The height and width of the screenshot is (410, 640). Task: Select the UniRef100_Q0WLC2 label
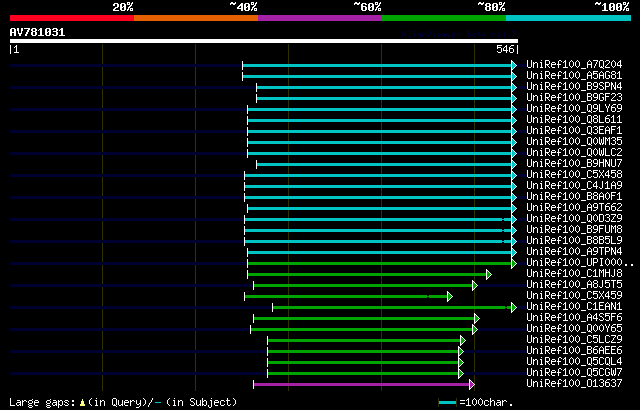pyautogui.click(x=574, y=153)
